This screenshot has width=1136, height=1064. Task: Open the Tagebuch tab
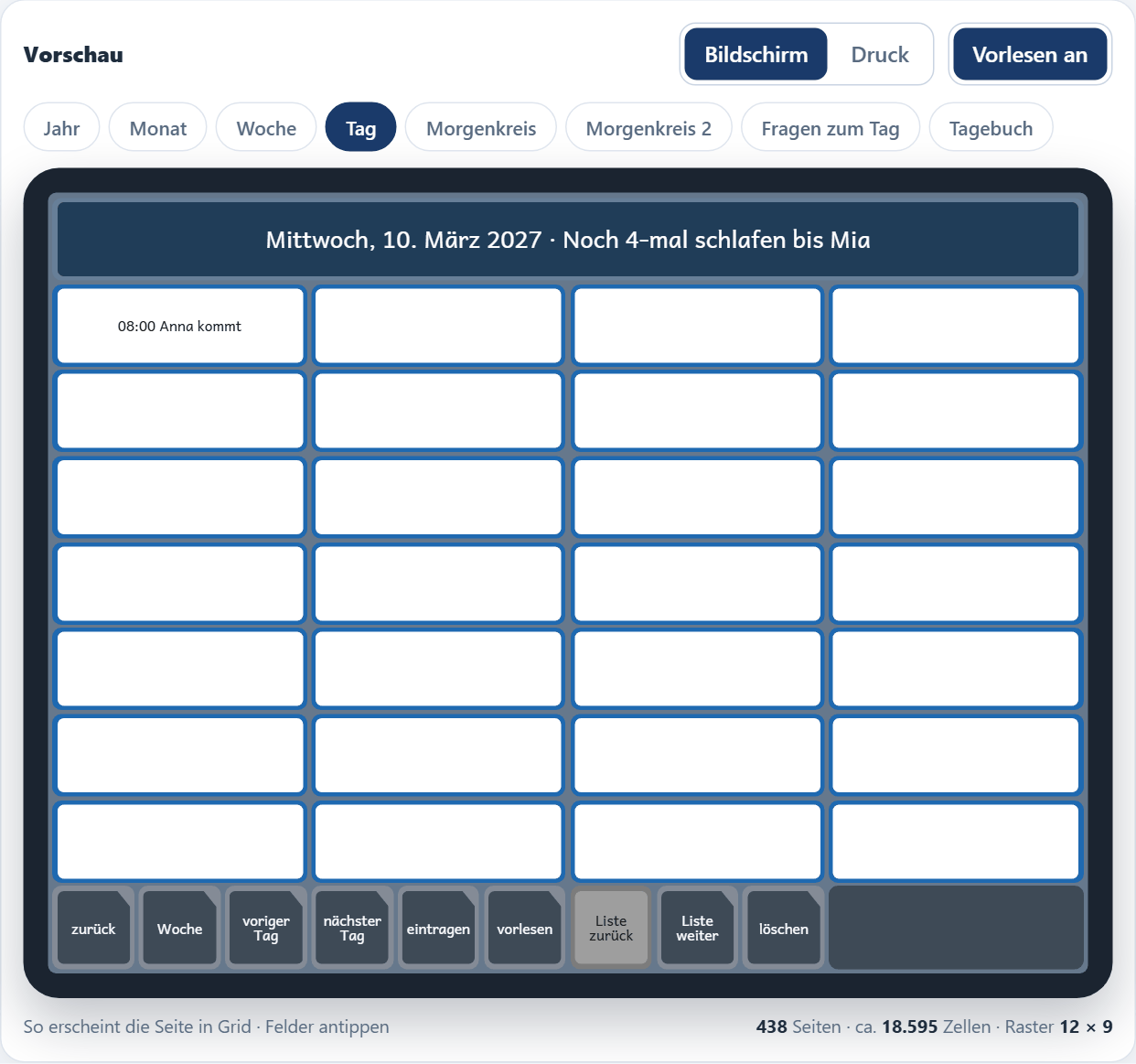[991, 127]
